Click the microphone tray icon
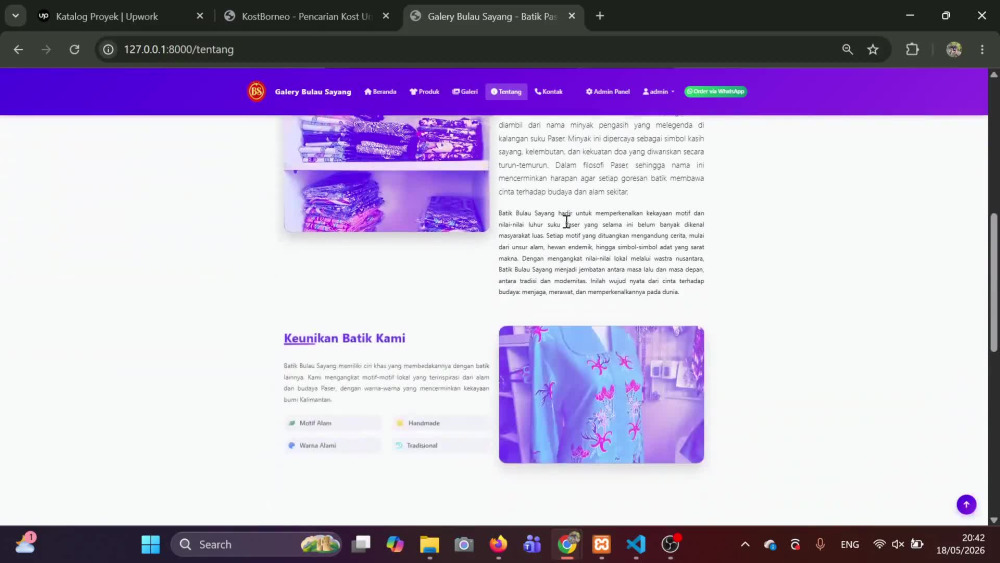The height and width of the screenshot is (563, 1000). pos(820,544)
